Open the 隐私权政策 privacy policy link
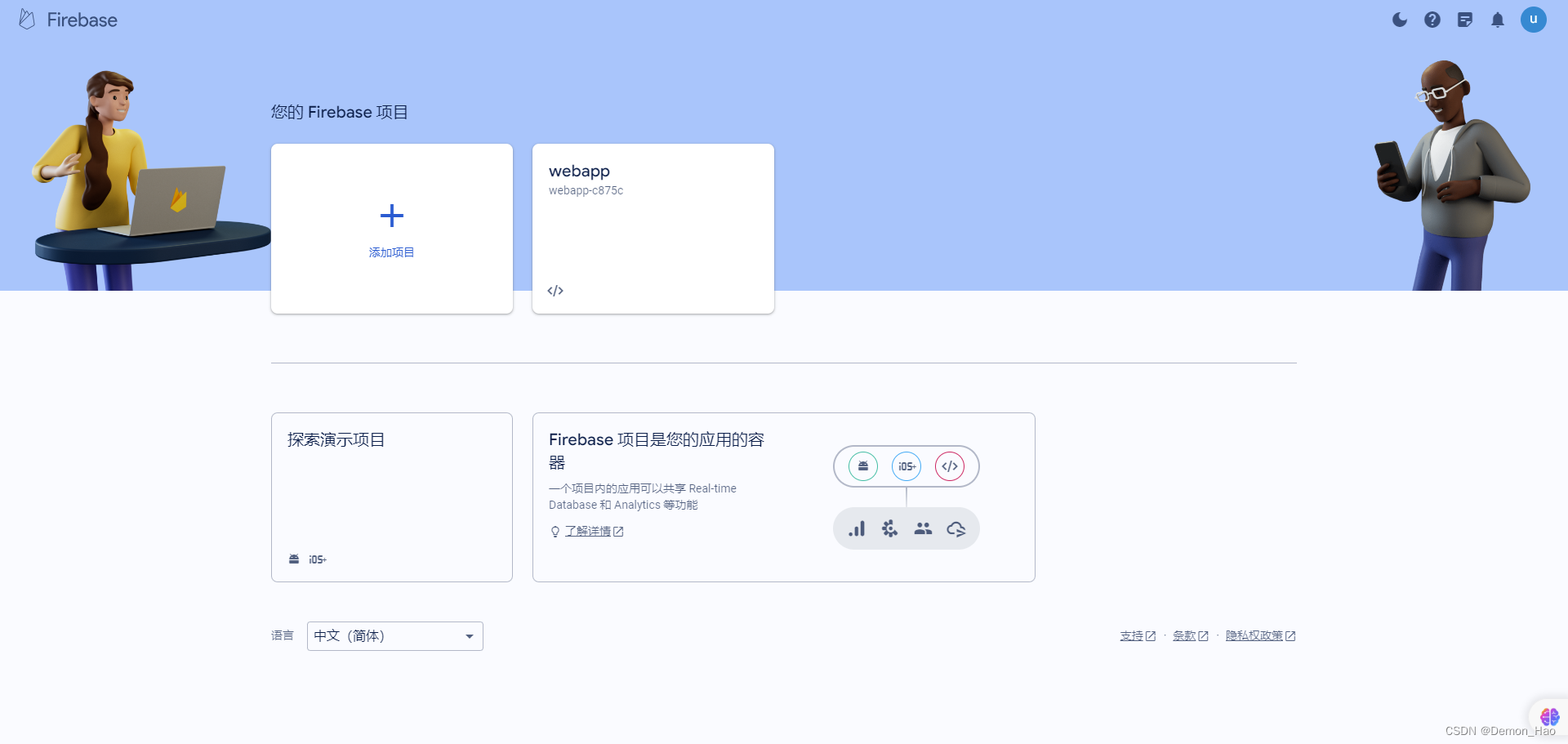 pyautogui.click(x=1261, y=635)
